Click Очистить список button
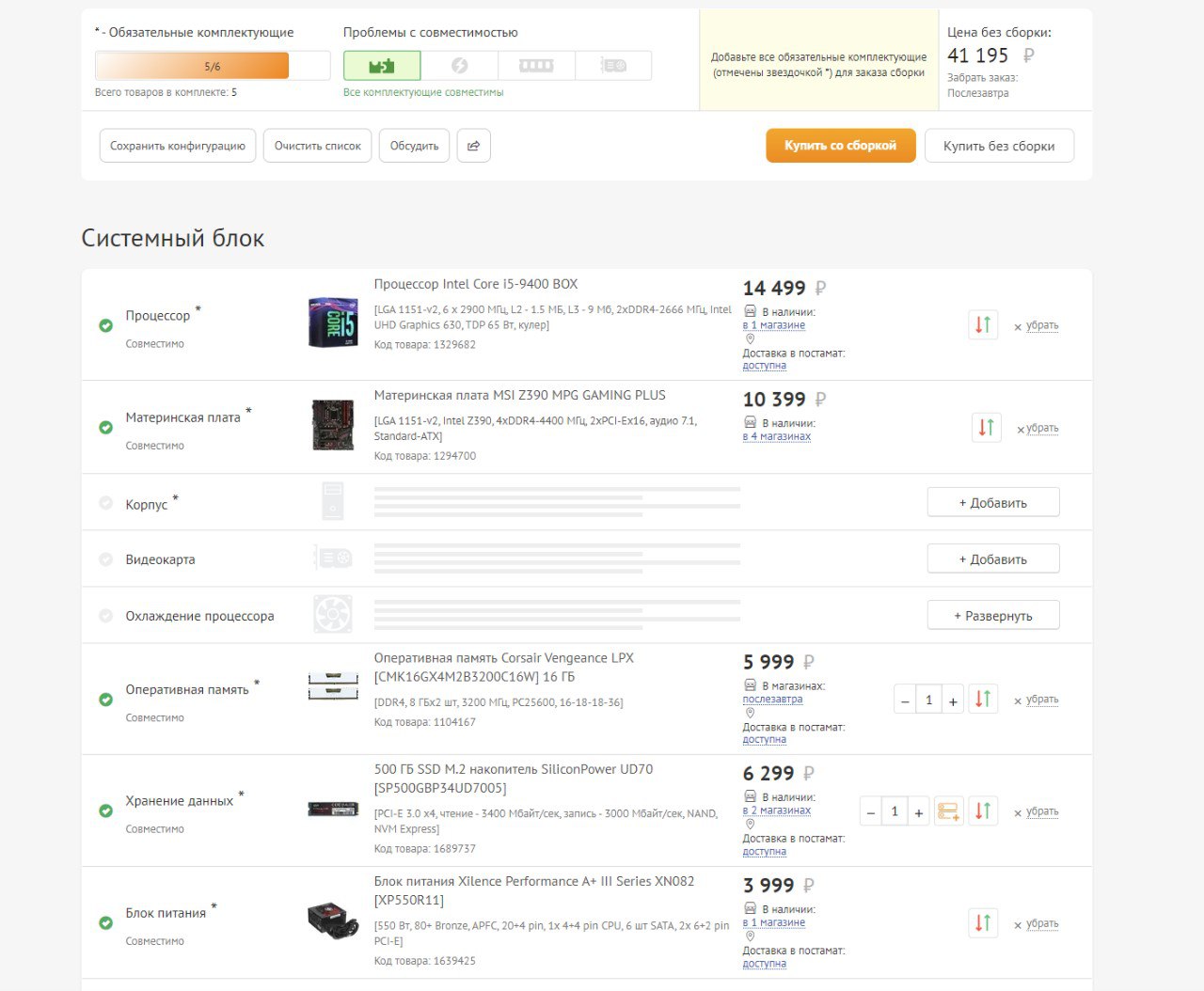 click(318, 146)
